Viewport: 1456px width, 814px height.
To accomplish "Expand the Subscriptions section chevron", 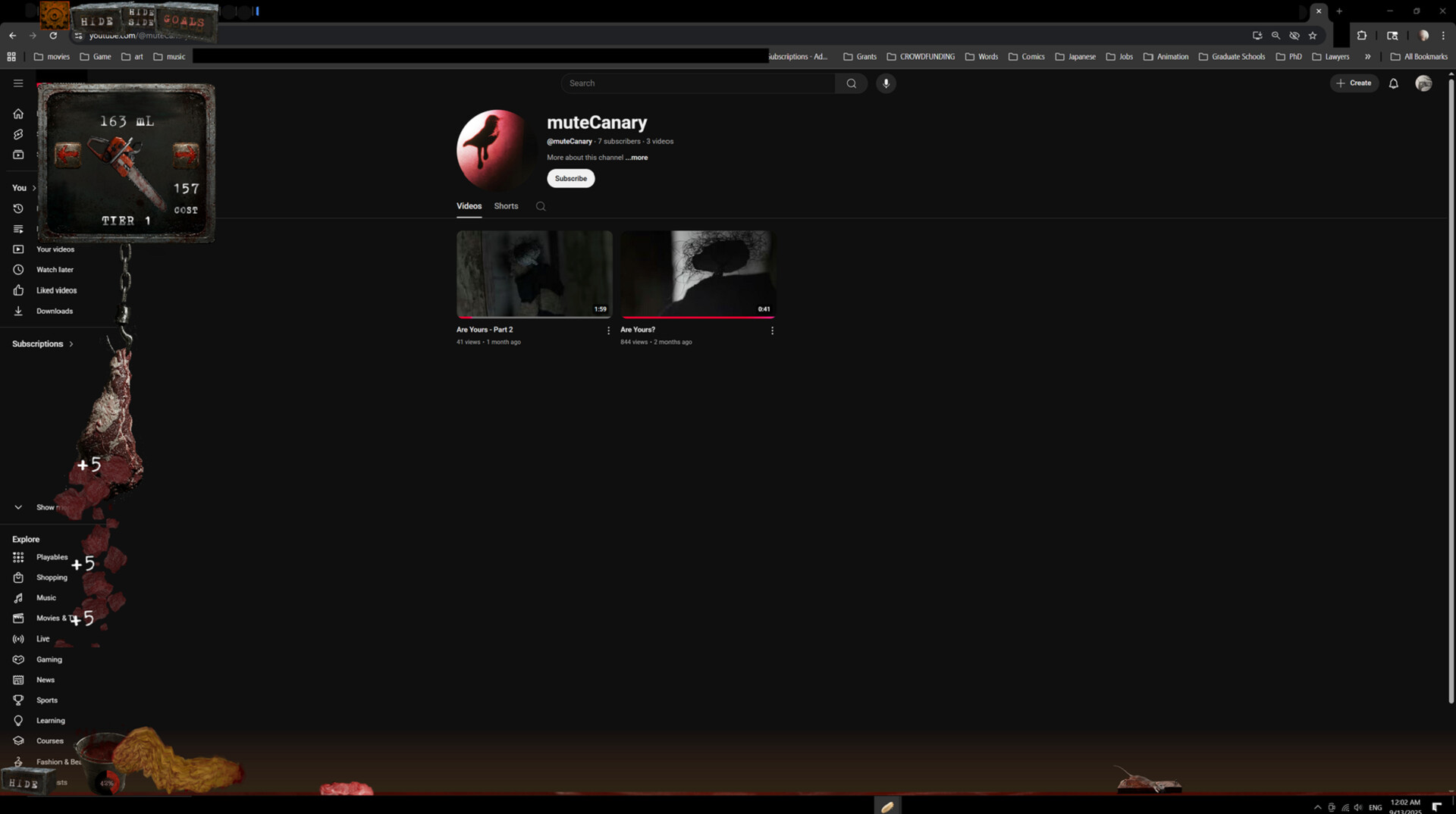I will [x=71, y=344].
